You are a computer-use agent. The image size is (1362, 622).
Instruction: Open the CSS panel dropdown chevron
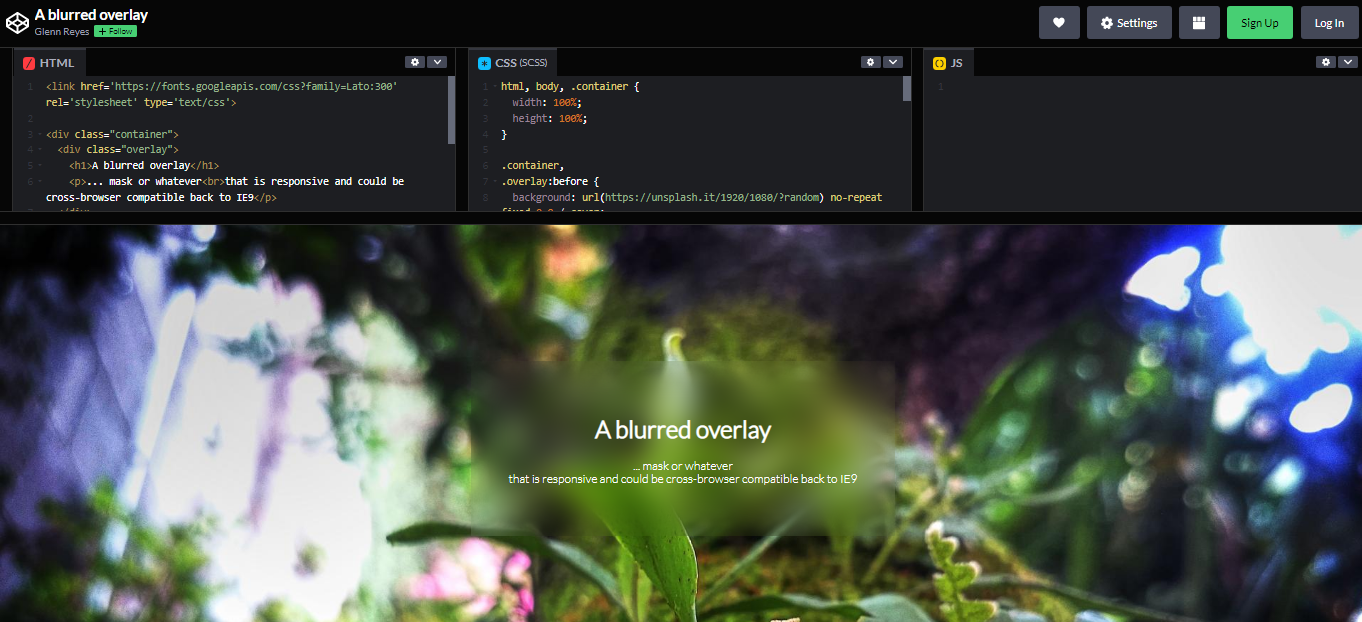(x=893, y=61)
